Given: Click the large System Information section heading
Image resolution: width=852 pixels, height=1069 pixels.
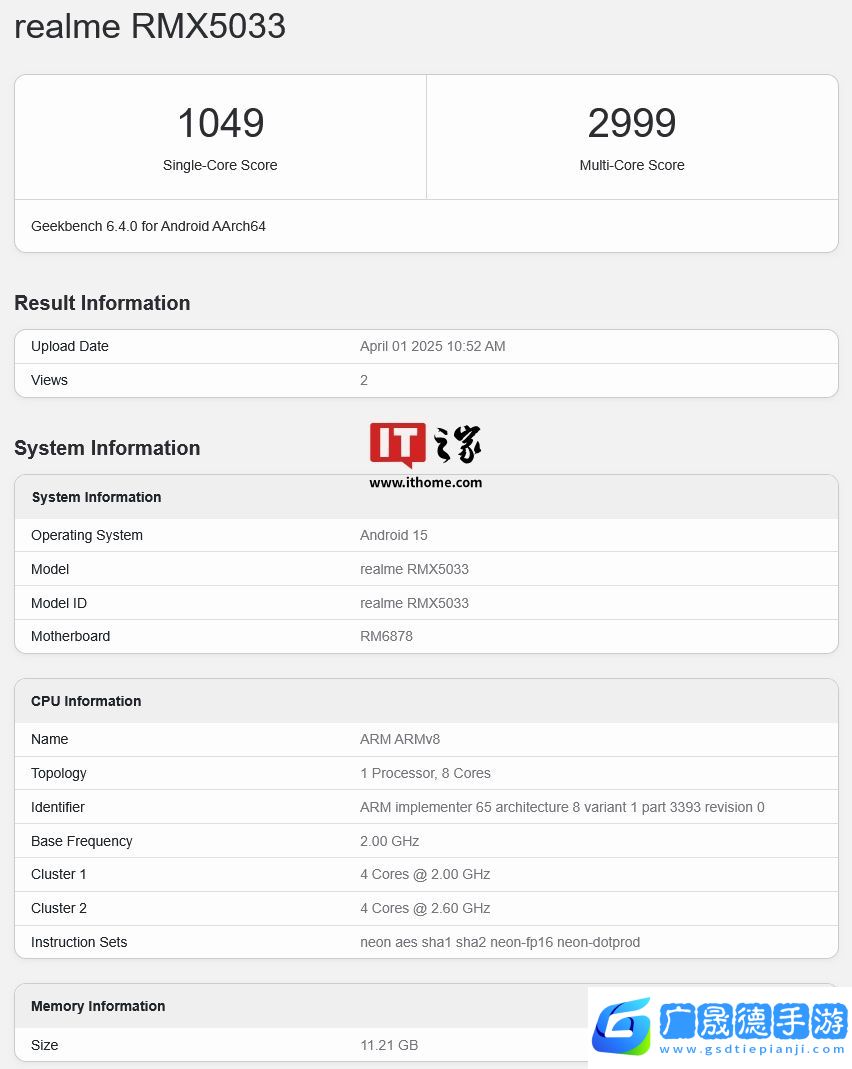Looking at the screenshot, I should [107, 448].
